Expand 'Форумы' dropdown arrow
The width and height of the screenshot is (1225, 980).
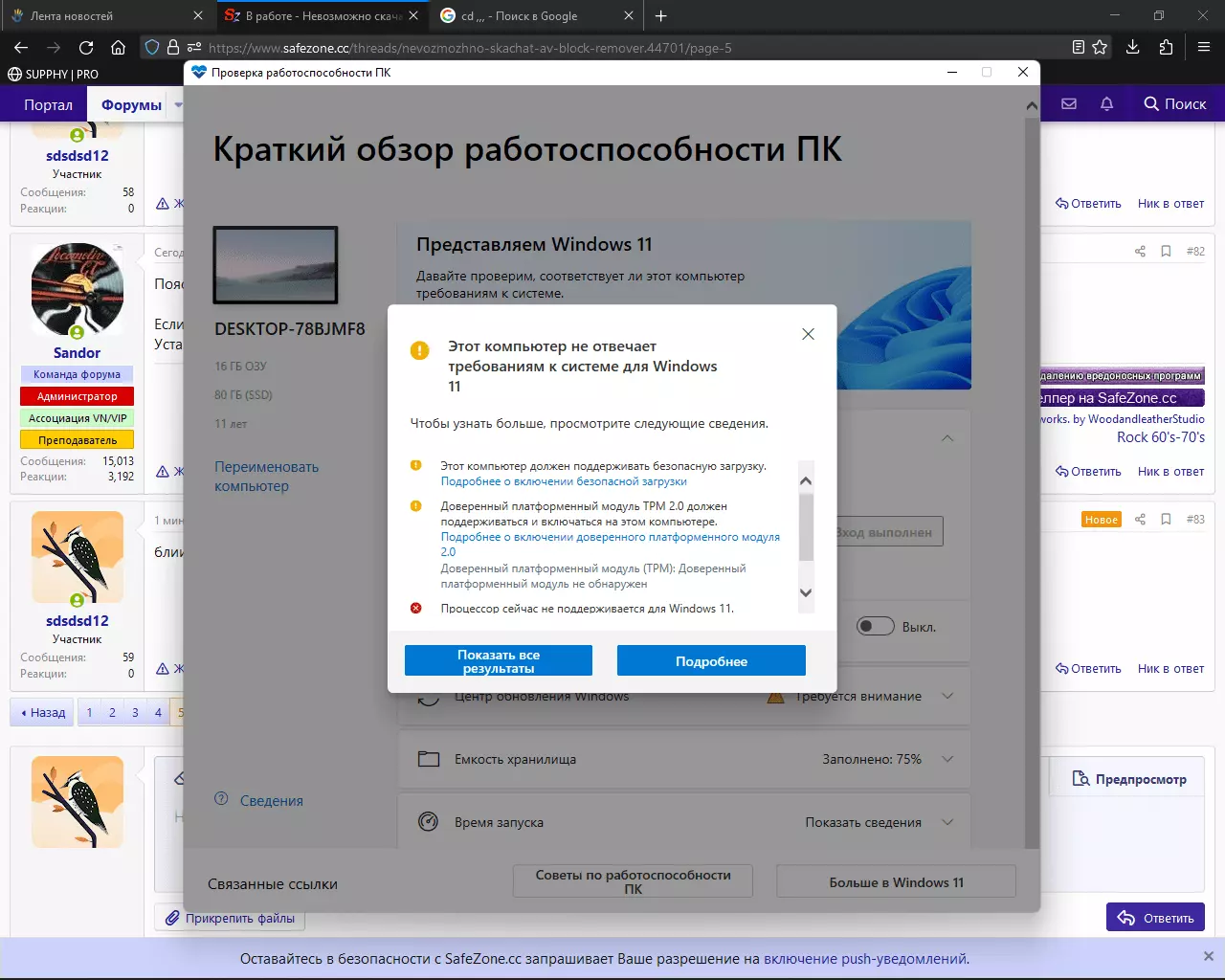[x=178, y=104]
